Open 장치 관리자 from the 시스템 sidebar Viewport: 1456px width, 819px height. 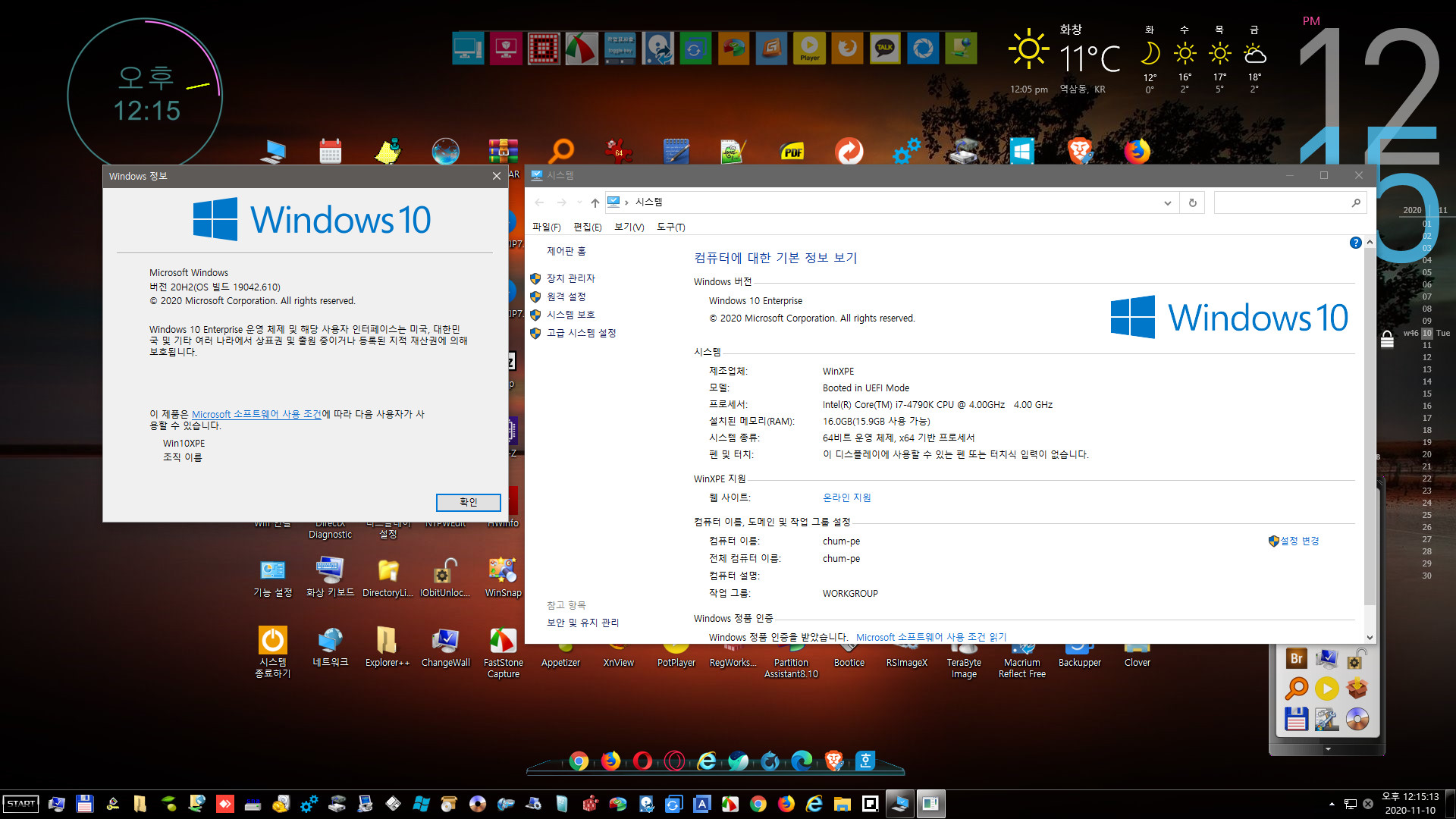point(570,278)
